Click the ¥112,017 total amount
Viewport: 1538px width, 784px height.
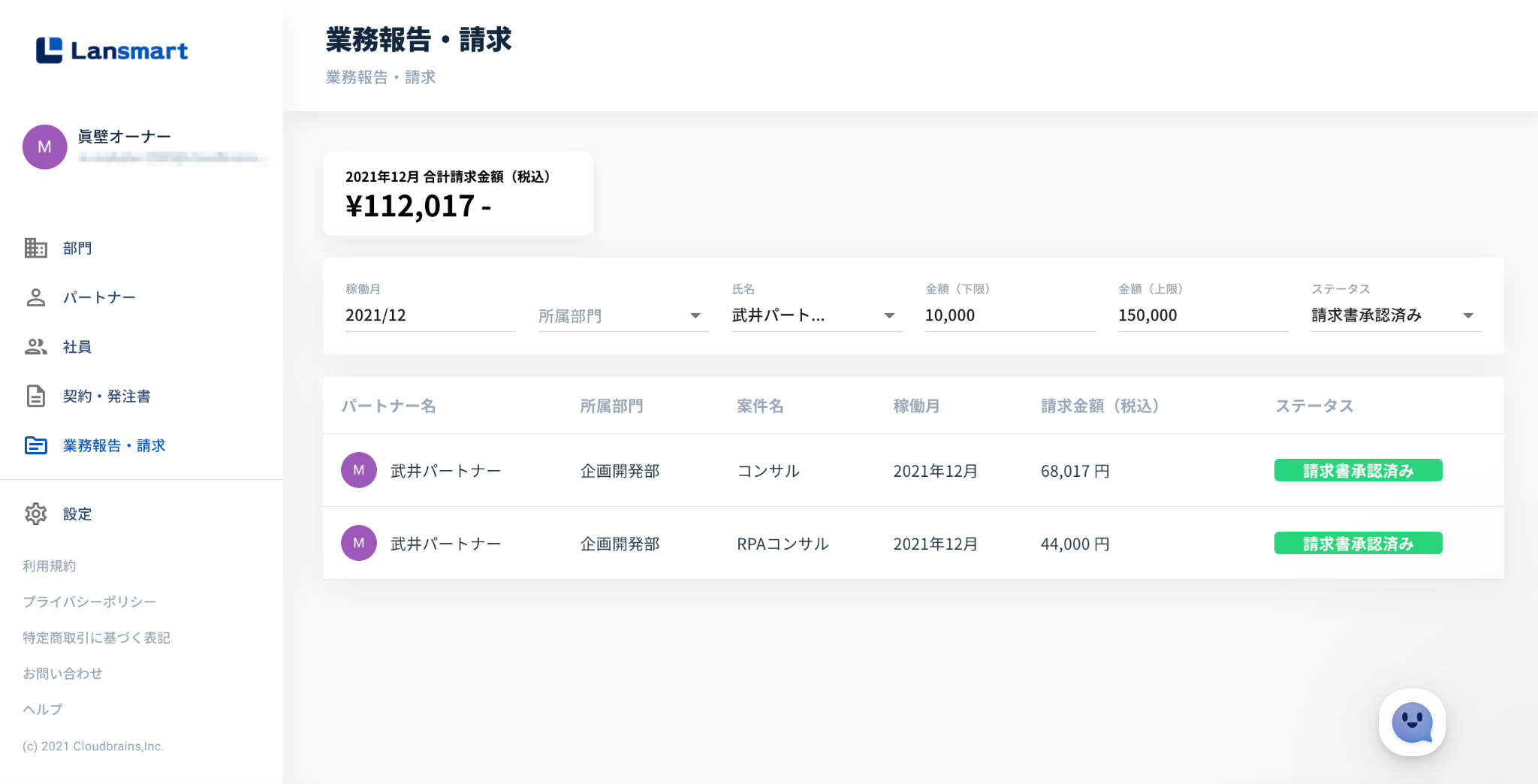pyautogui.click(x=418, y=206)
